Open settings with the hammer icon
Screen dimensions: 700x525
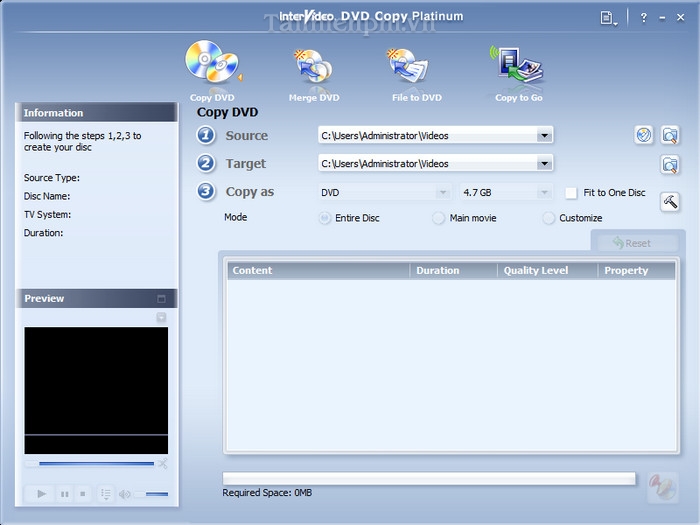670,201
